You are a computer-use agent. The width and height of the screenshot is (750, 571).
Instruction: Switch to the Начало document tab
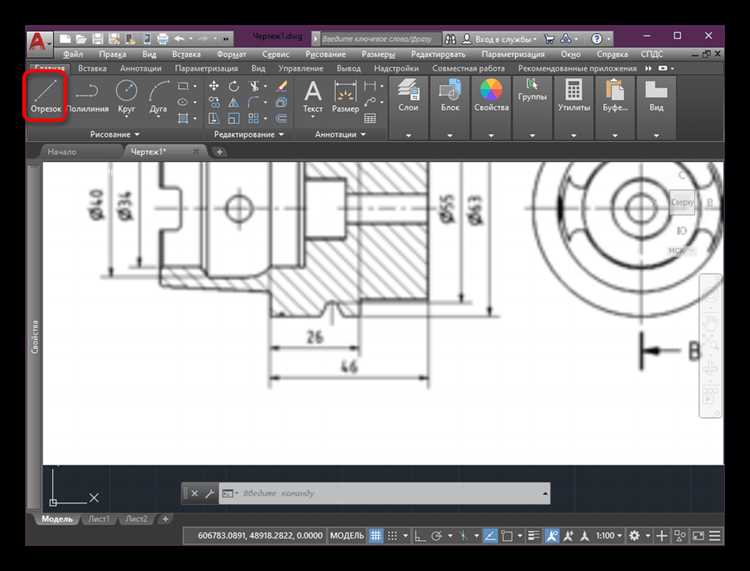coord(62,152)
